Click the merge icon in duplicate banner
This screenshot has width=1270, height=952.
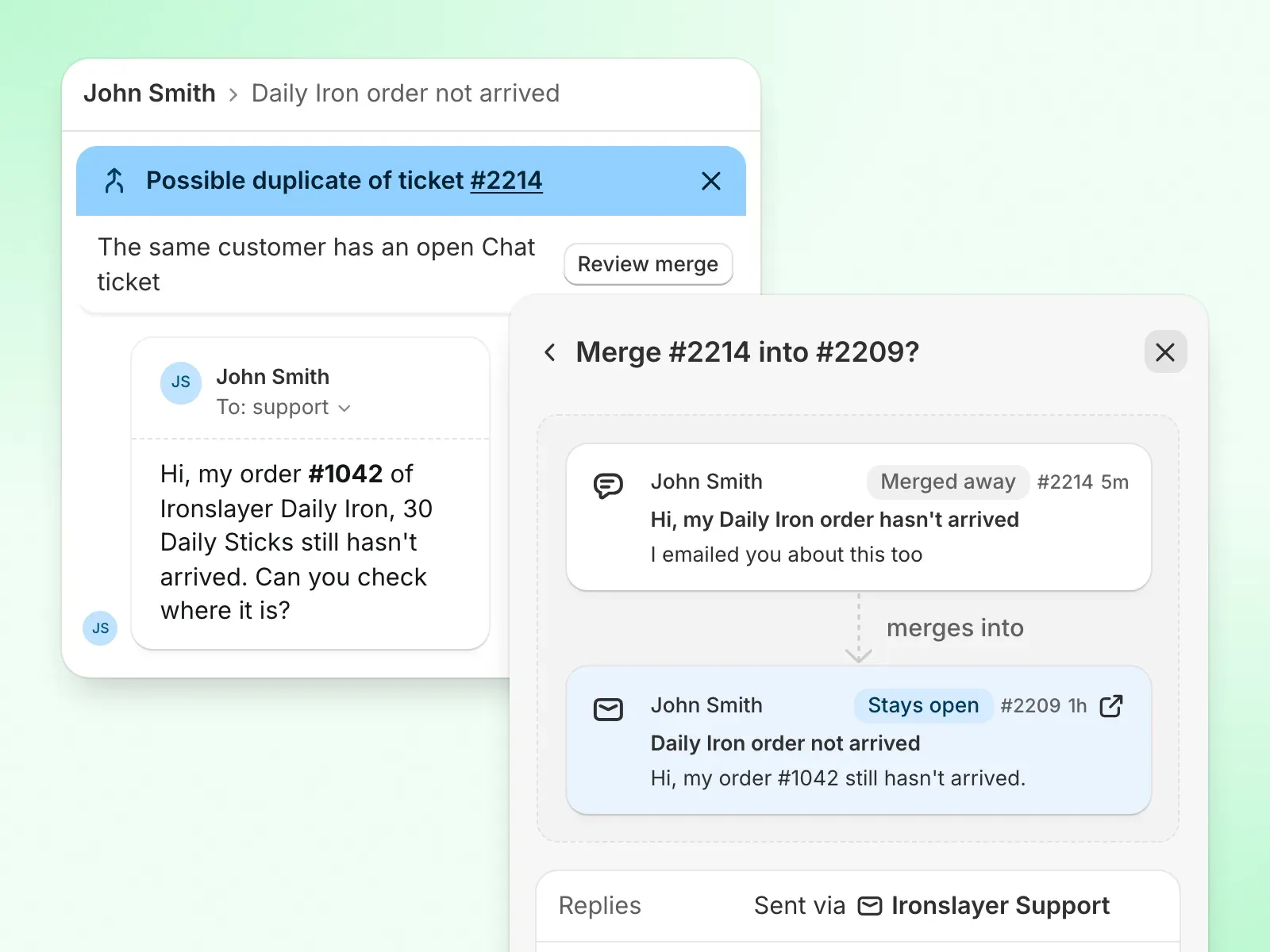pos(114,181)
